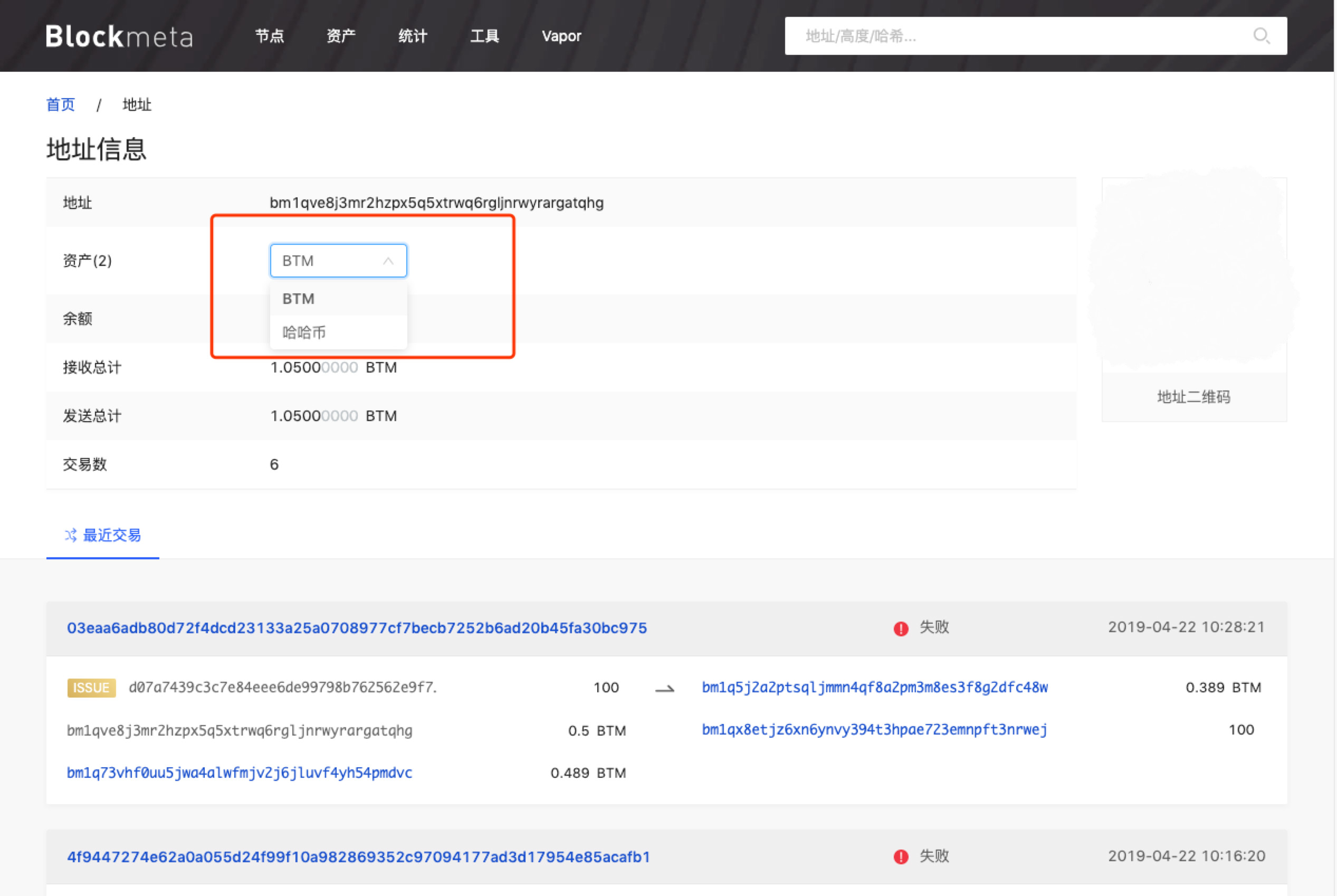
Task: Click the ISSUE badge label
Action: pos(91,688)
